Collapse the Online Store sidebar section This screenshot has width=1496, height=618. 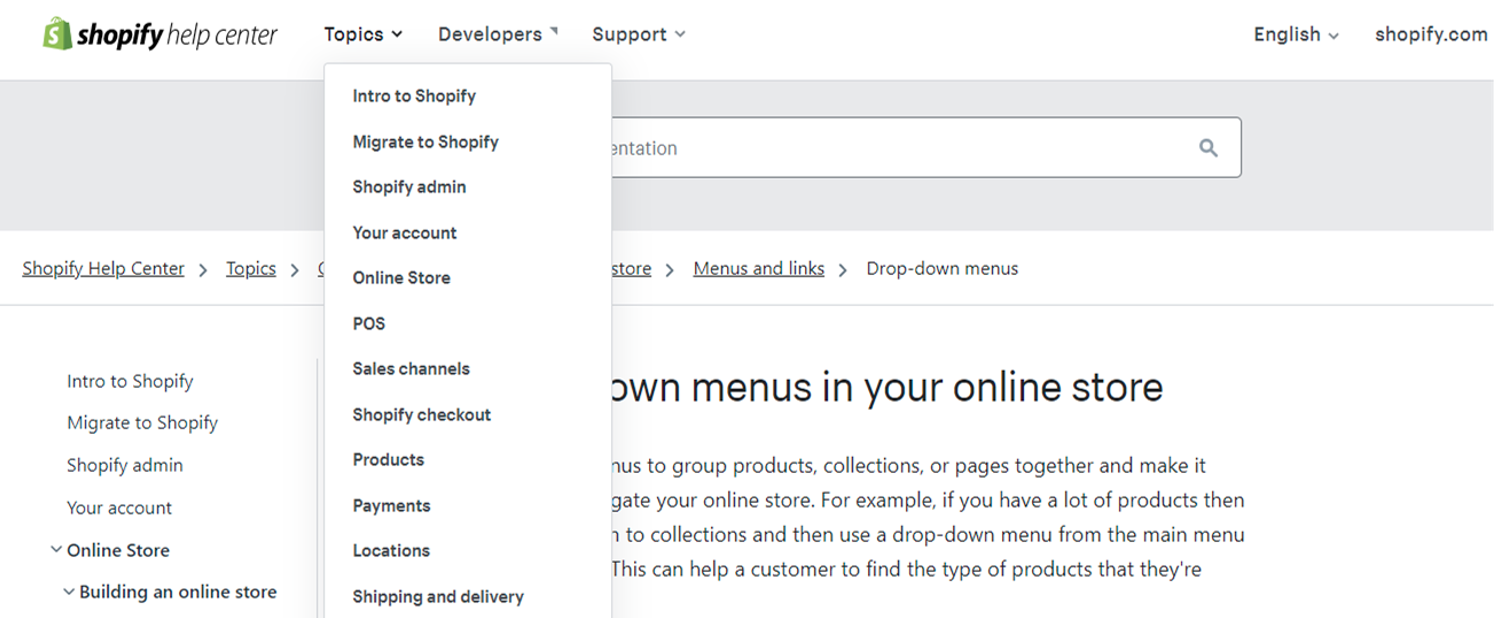(x=56, y=550)
